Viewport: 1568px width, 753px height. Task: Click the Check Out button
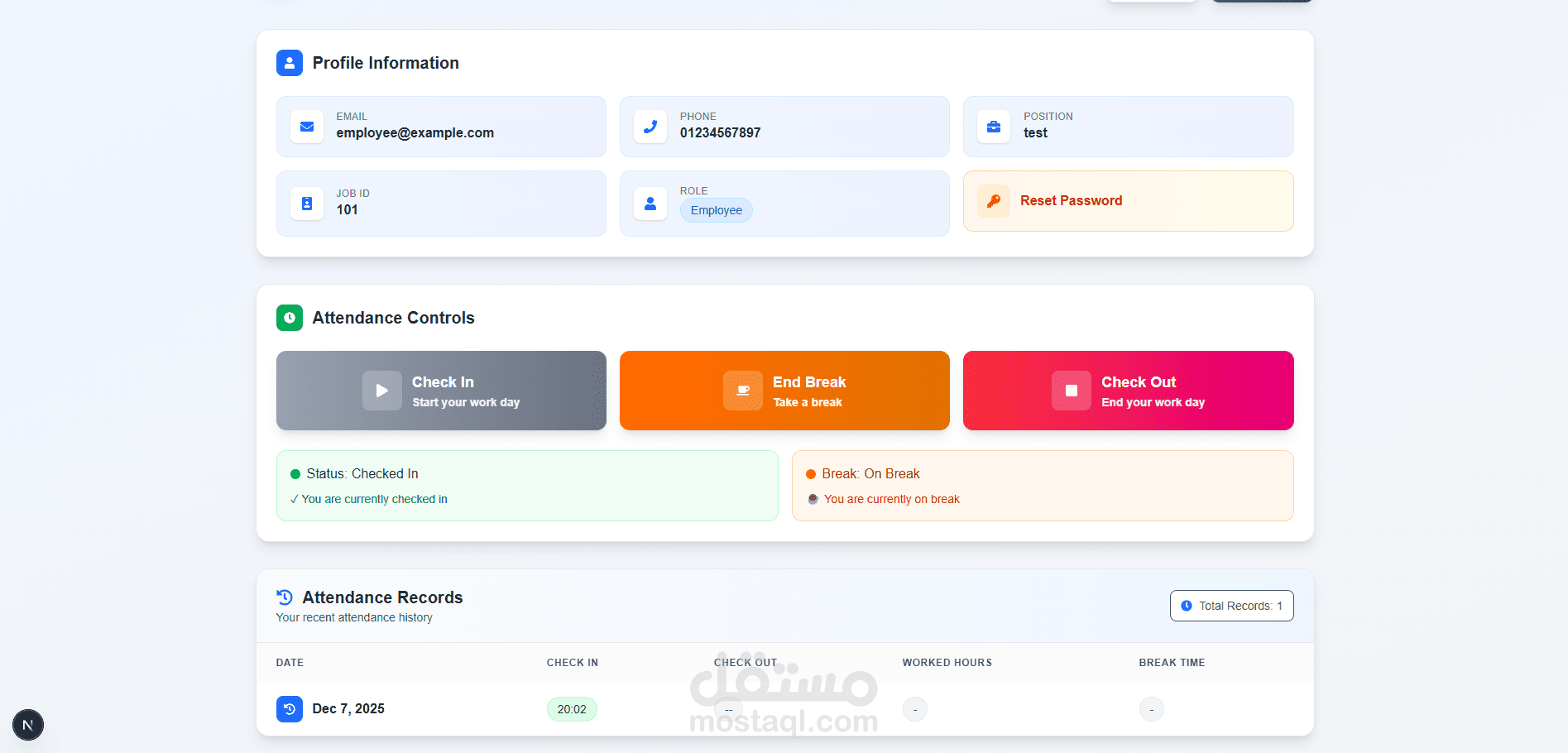pyautogui.click(x=1129, y=391)
